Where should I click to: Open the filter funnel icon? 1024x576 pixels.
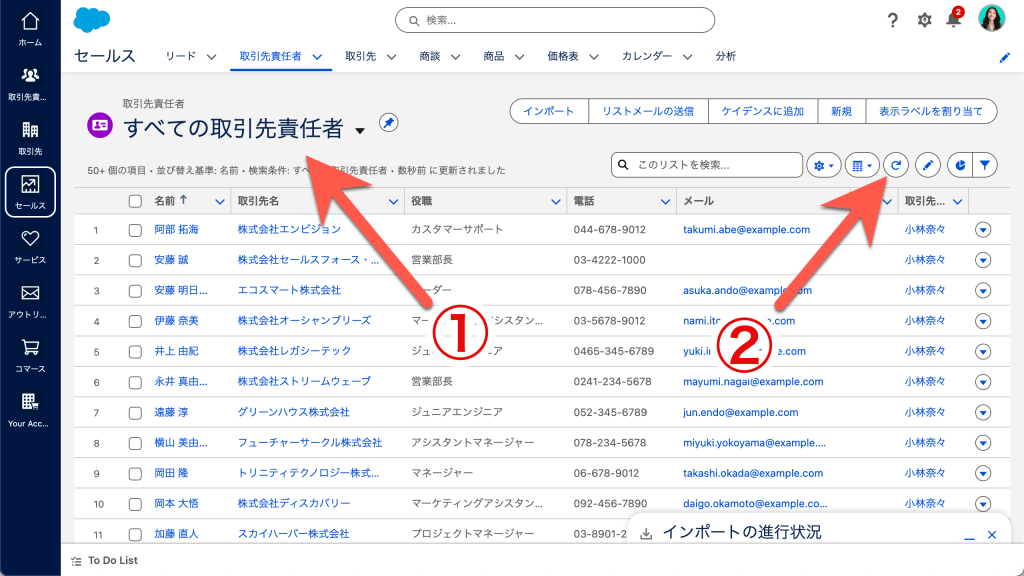pyautogui.click(x=985, y=165)
